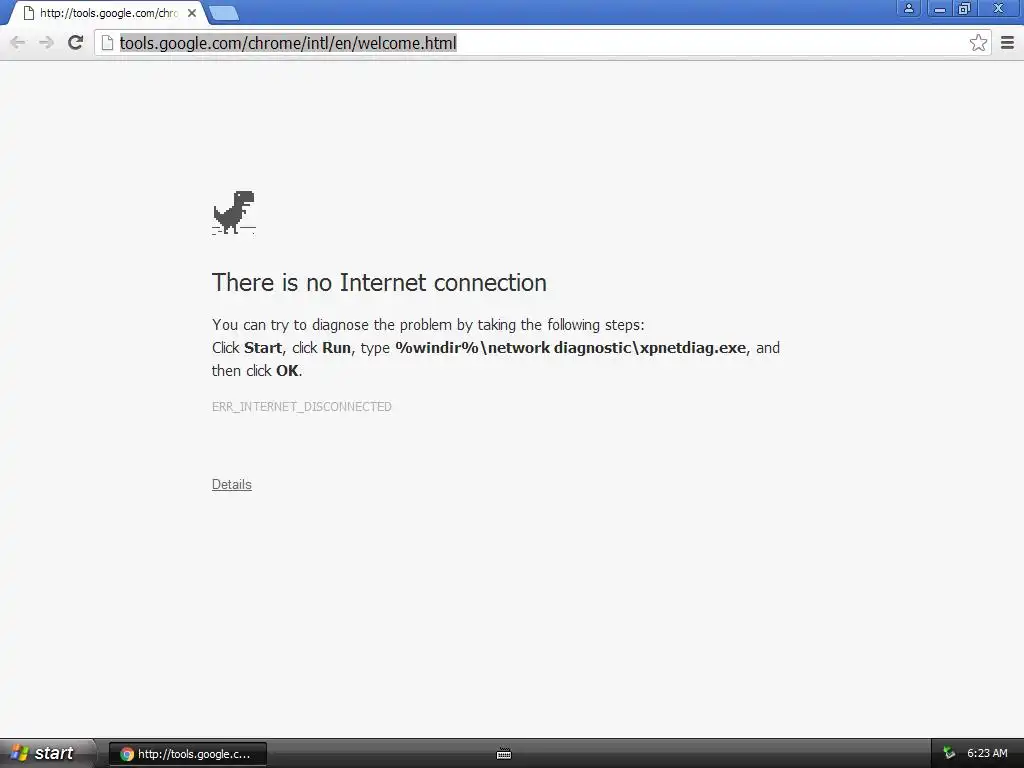Open a new tab with the blank tab button

click(224, 13)
